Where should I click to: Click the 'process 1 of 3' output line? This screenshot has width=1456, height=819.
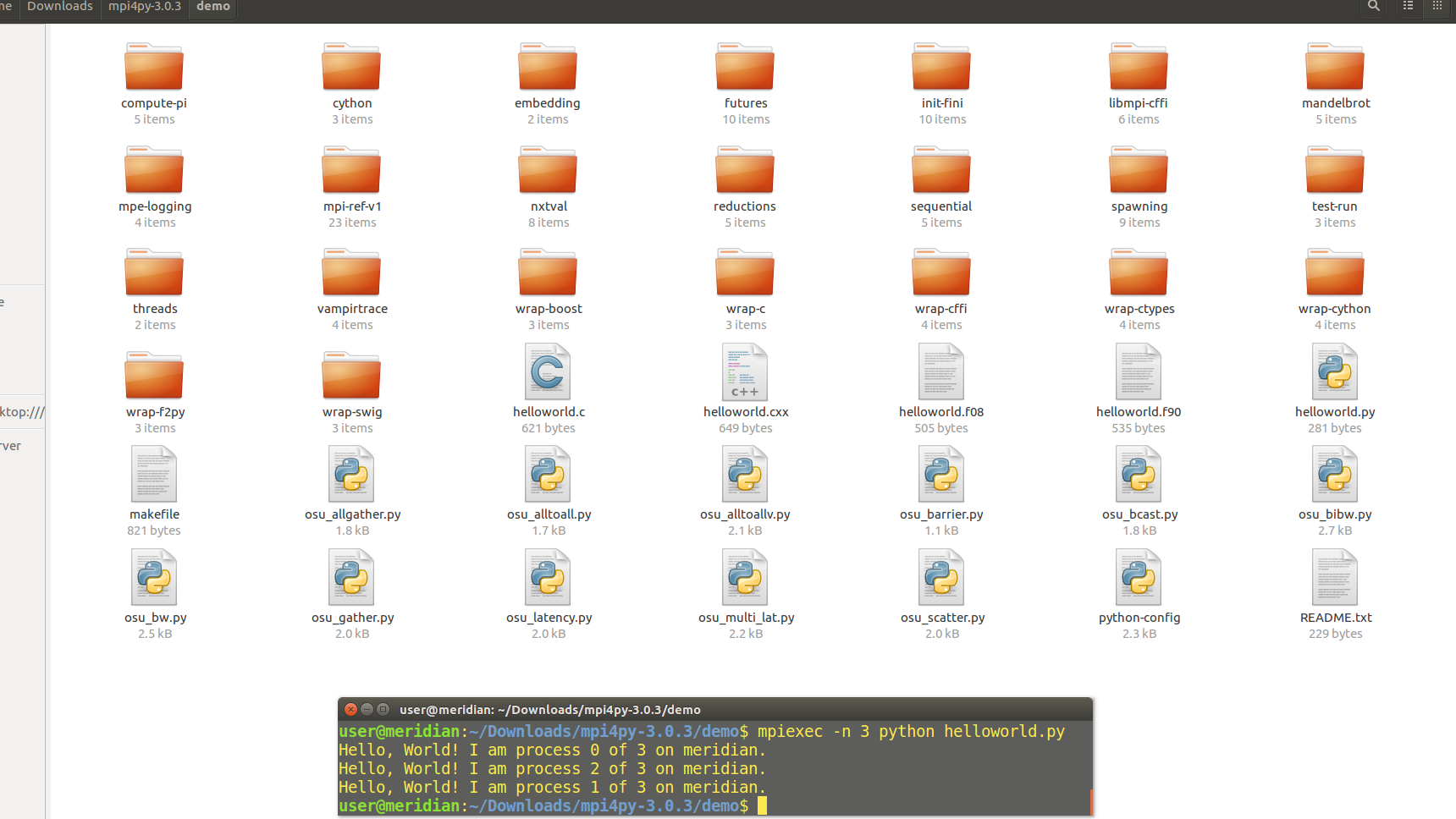552,787
